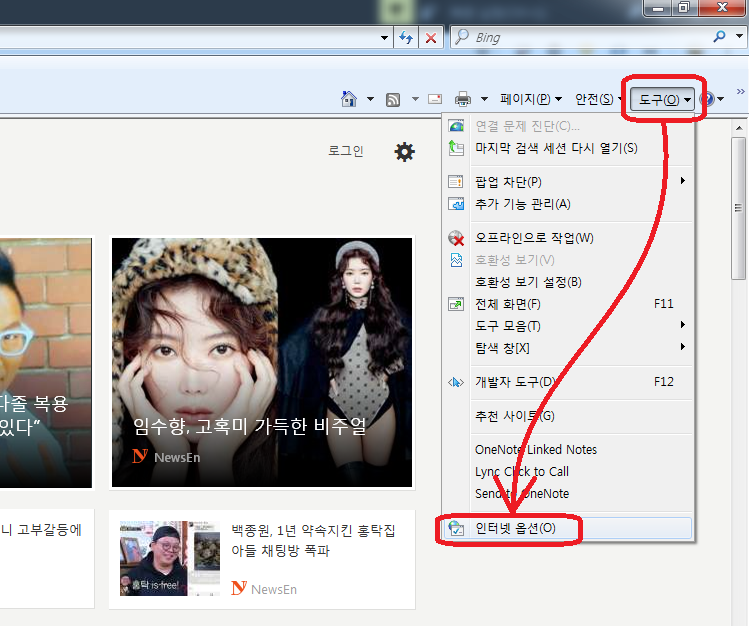749x626 pixels.
Task: Select 인터넷 옵션(O) from the menu
Action: pos(515,528)
